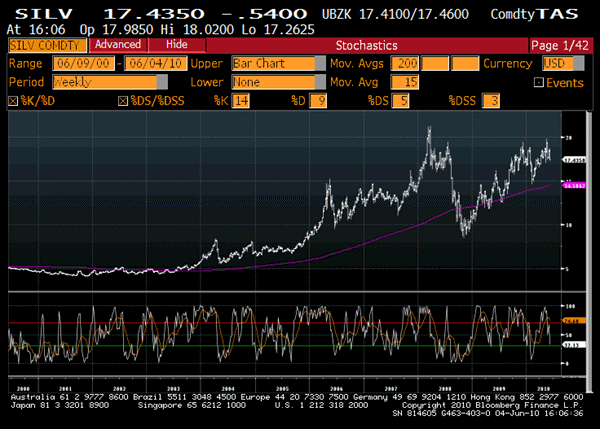Click the SILV COMDTY security field
The image size is (600, 429).
[x=44, y=46]
